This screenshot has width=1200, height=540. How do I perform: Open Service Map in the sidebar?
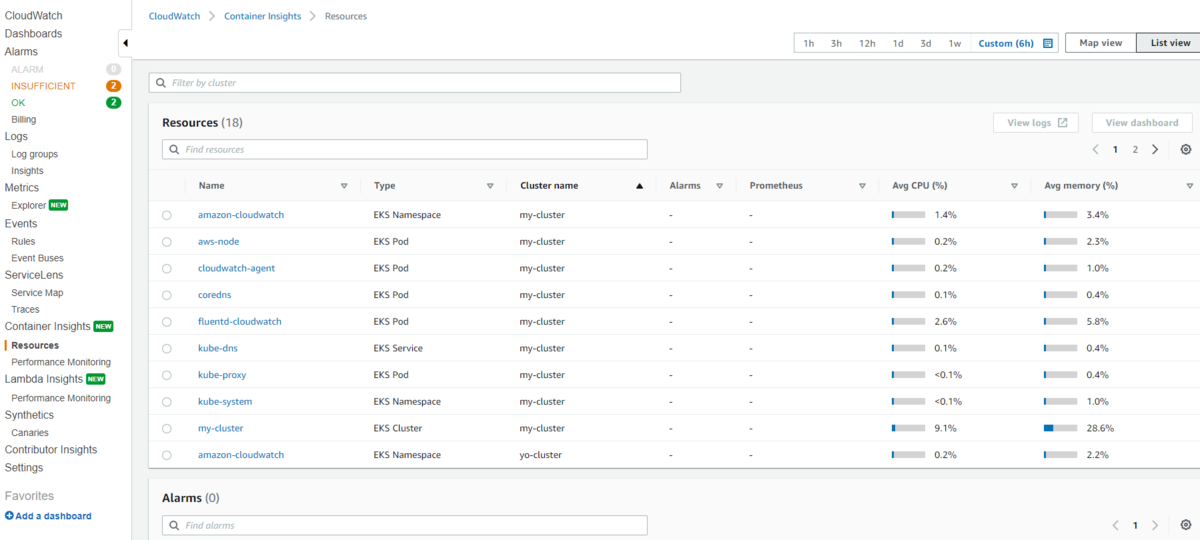[x=37, y=293]
